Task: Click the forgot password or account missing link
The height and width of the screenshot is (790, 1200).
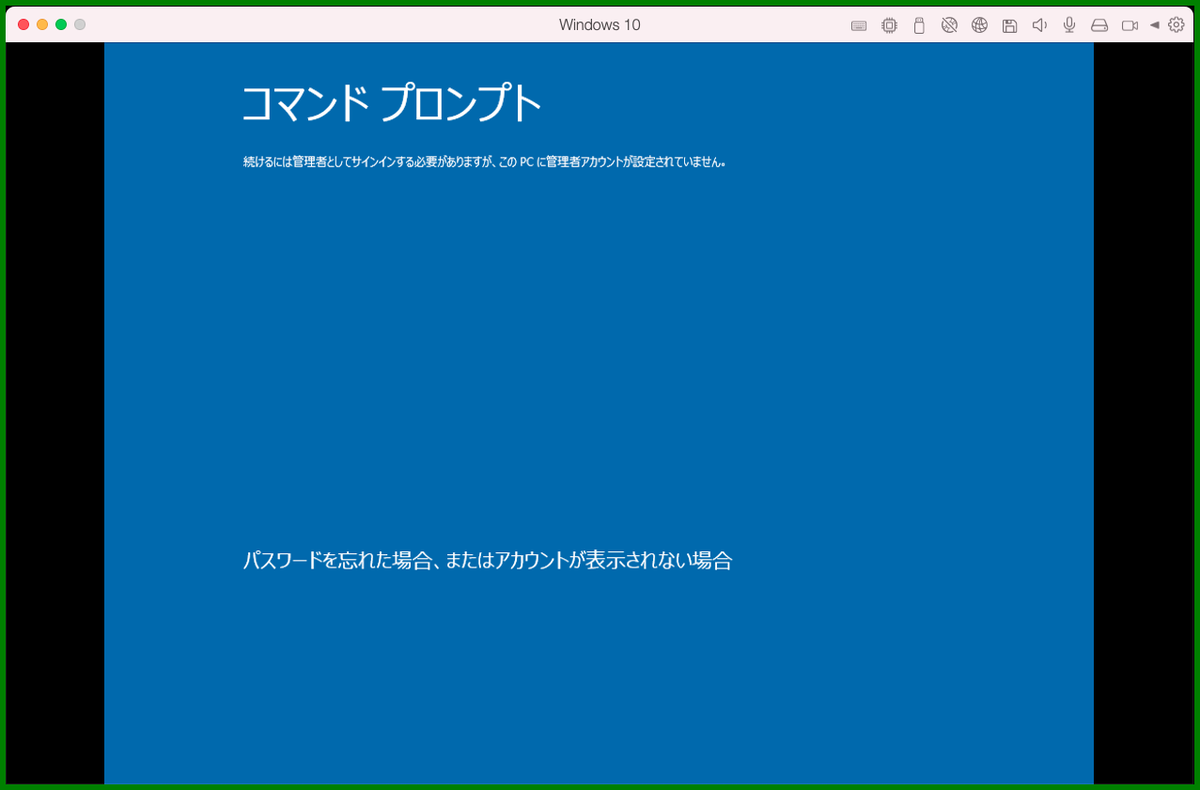Action: tap(488, 561)
